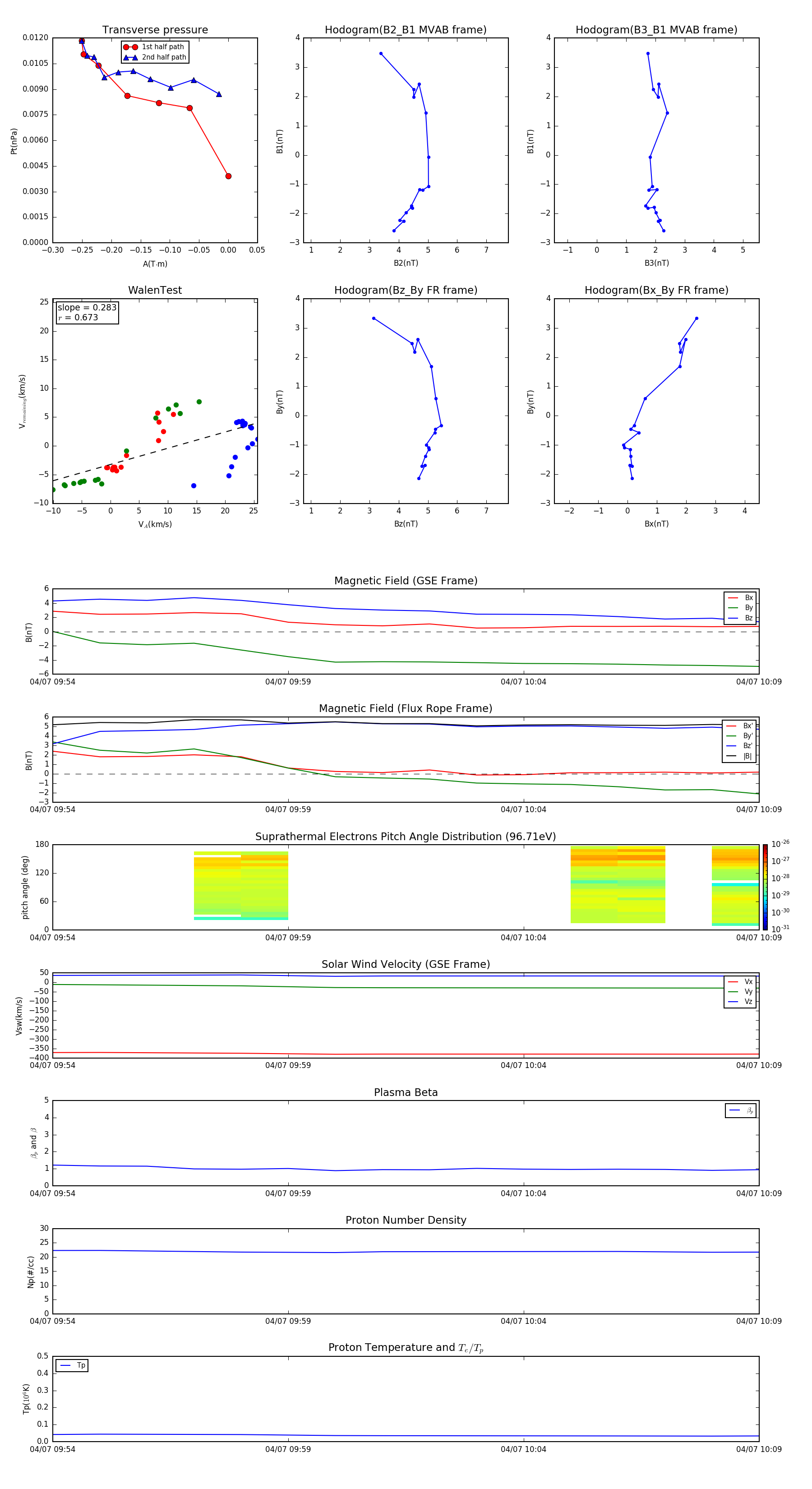Click the βp legend entry in Plasma Beta
Viewport: 812px width, 1489px height.
point(741,1110)
